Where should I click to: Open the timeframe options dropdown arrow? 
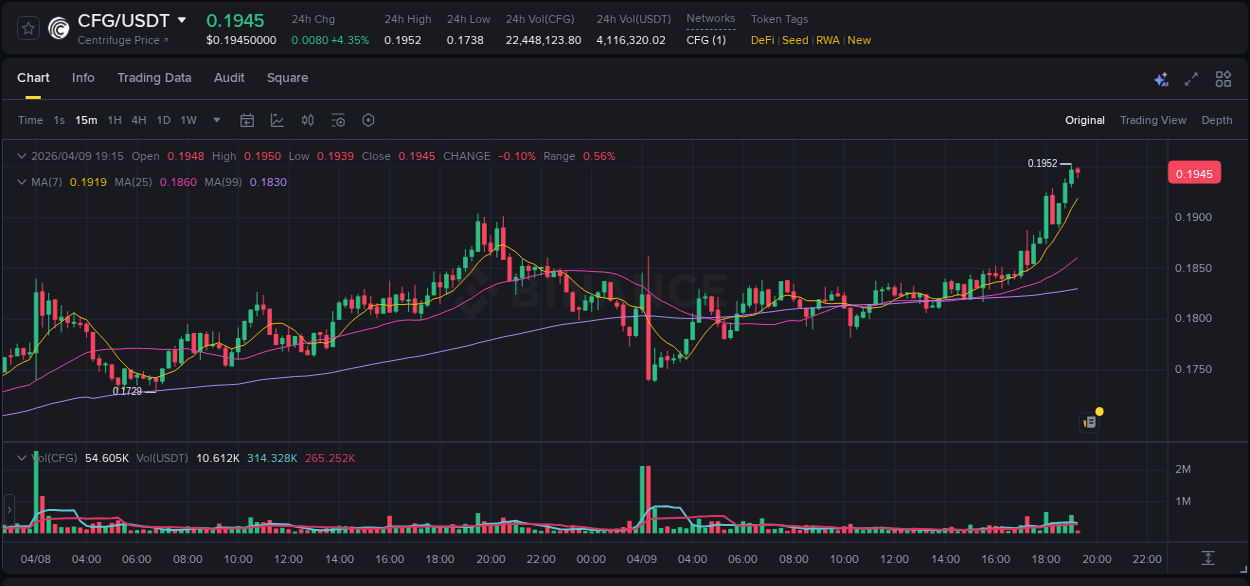tap(215, 120)
